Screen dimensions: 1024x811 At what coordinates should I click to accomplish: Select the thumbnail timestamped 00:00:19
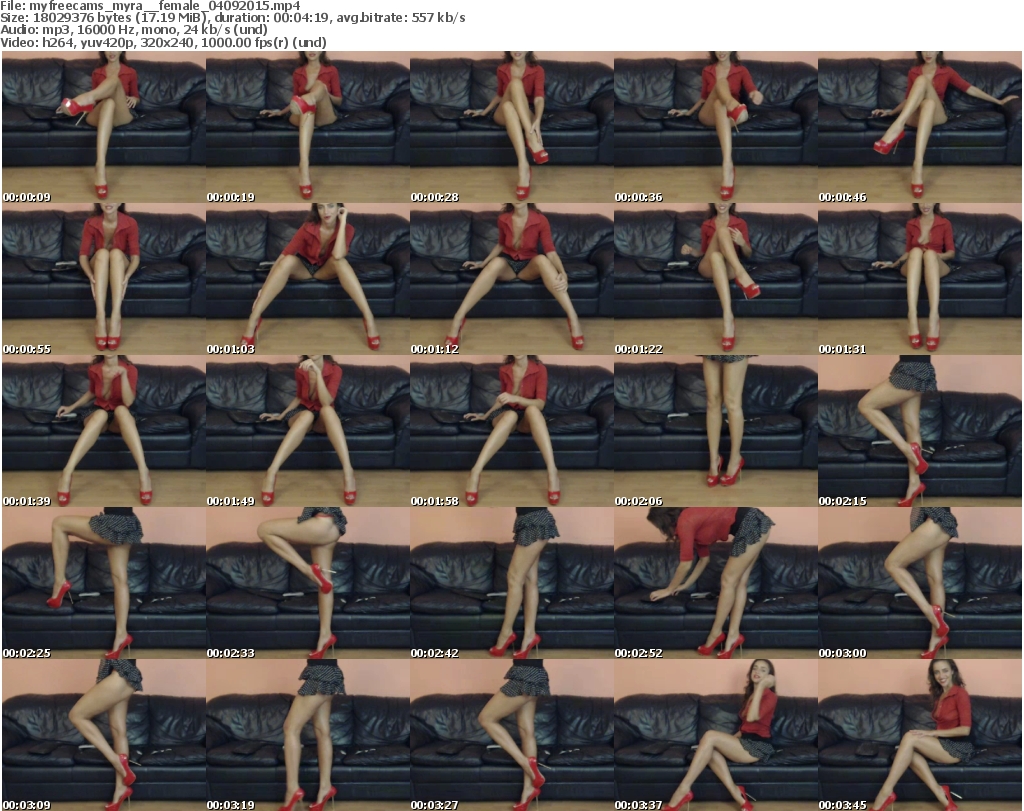(x=308, y=127)
